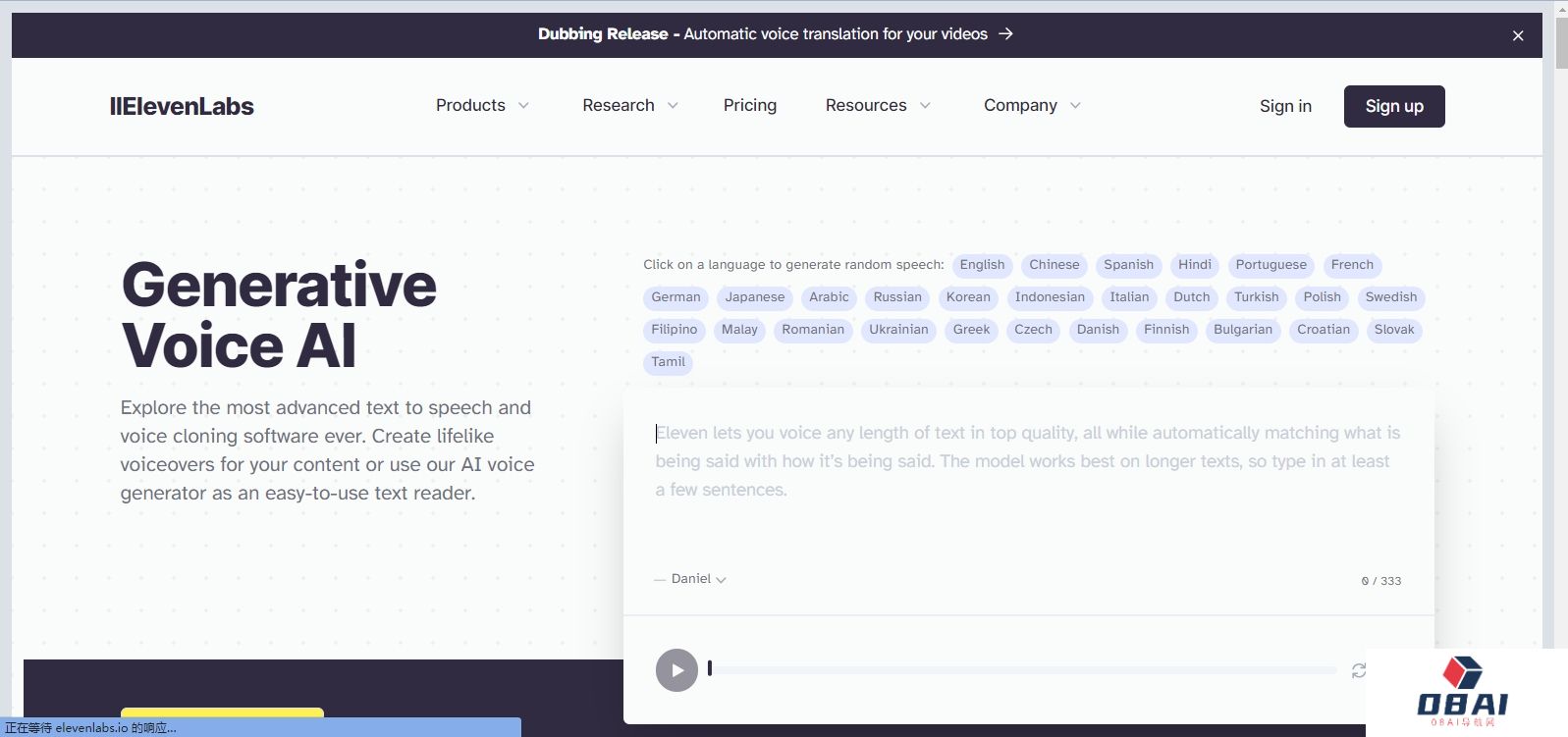Viewport: 1568px width, 737px height.
Task: Select the Turkish language chip
Action: 1257,297
